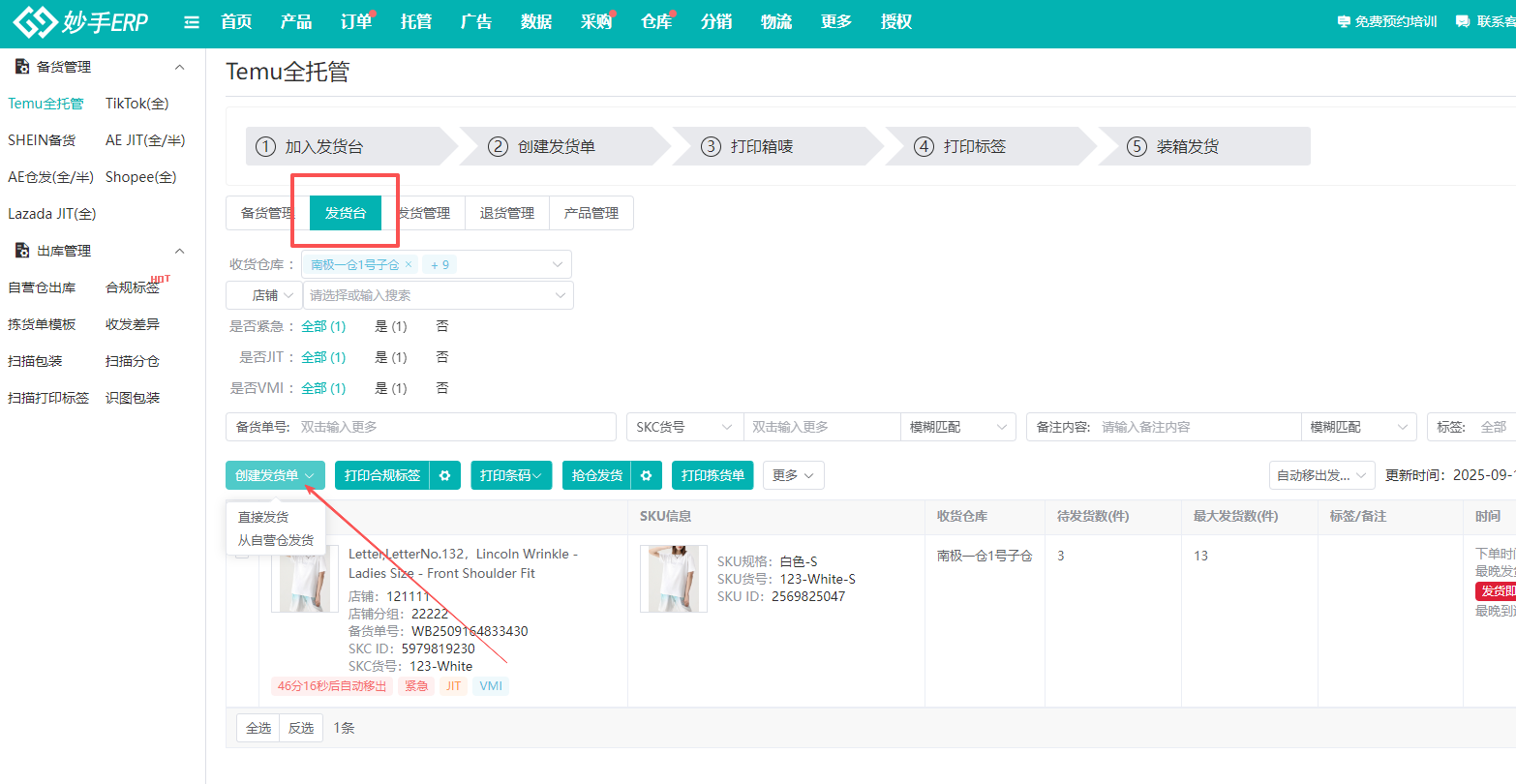
Task: Click the chat bubble icon for 联系客服
Action: click(x=1463, y=21)
